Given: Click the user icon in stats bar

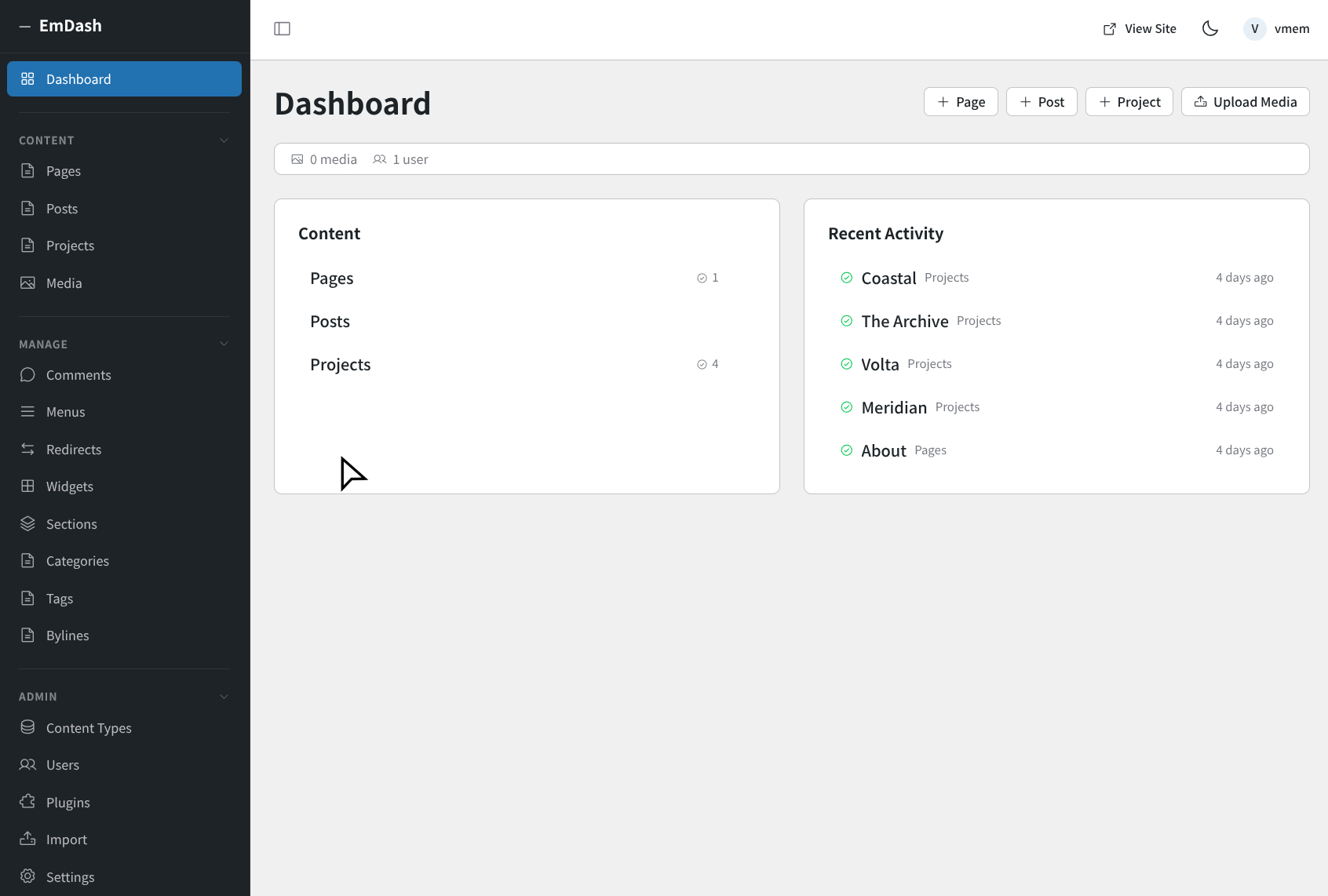Looking at the screenshot, I should pos(380,159).
